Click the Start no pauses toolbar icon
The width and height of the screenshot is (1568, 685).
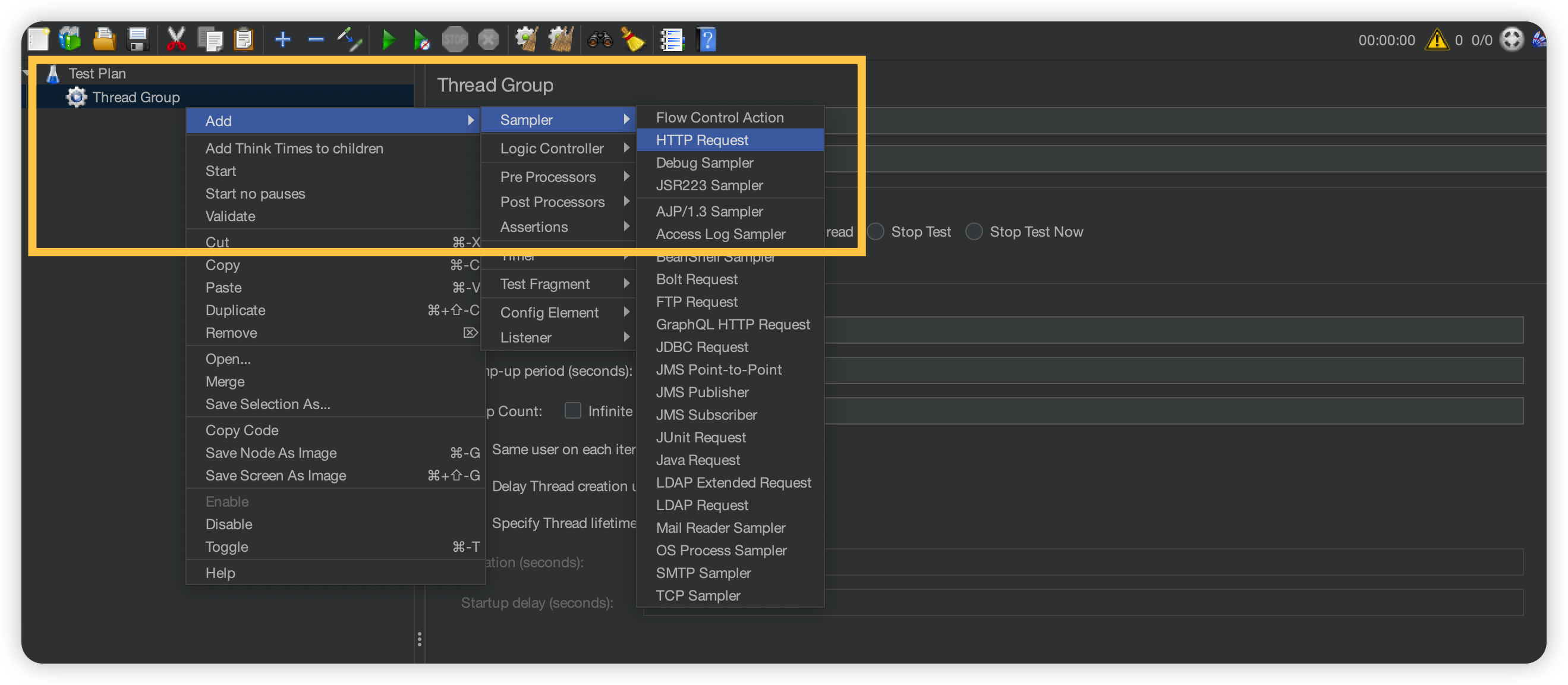421,40
